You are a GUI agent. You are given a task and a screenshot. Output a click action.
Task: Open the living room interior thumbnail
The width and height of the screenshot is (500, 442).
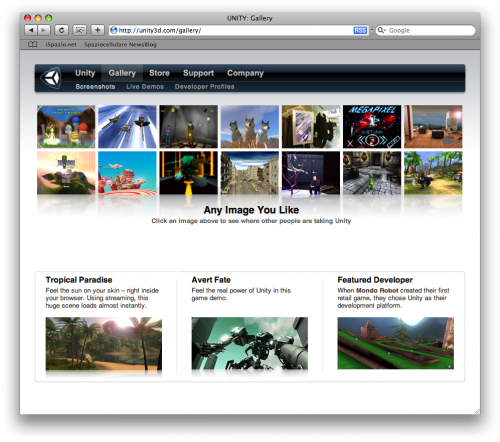coord(433,127)
